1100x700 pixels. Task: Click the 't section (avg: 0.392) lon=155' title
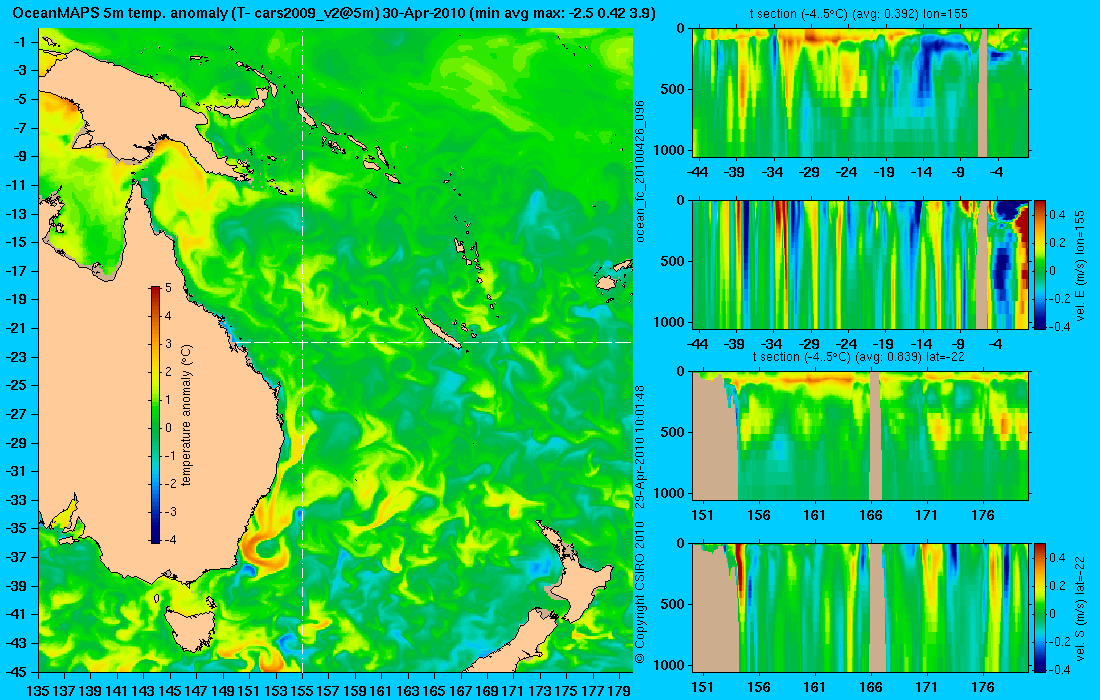(860, 14)
